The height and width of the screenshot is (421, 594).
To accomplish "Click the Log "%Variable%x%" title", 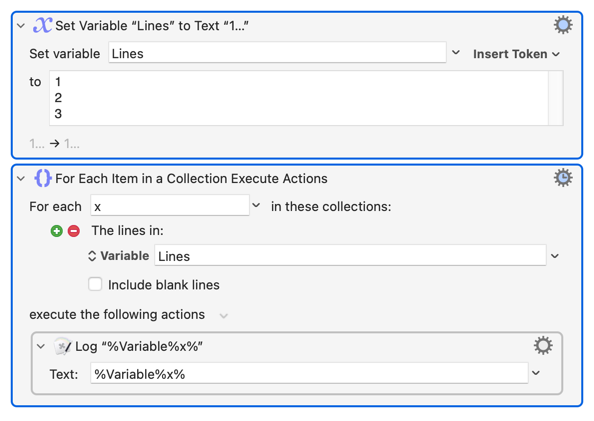I will tap(139, 346).
